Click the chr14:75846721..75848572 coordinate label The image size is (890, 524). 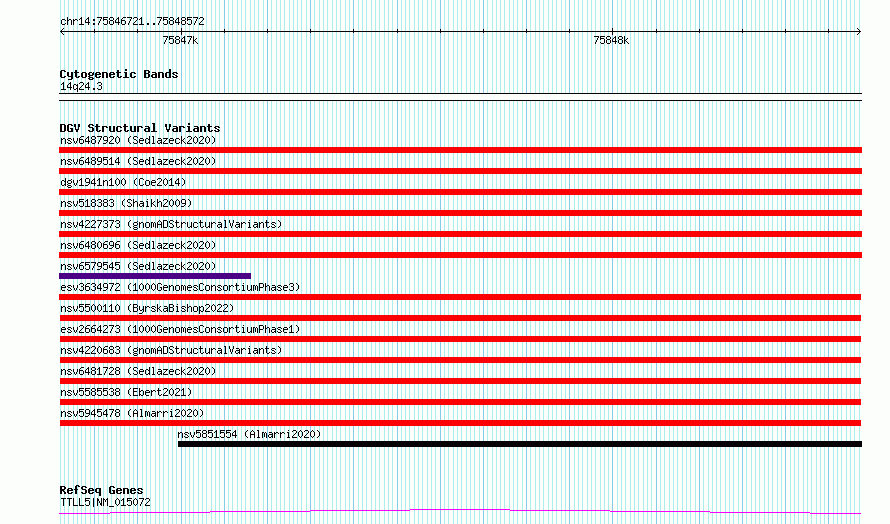tap(132, 22)
